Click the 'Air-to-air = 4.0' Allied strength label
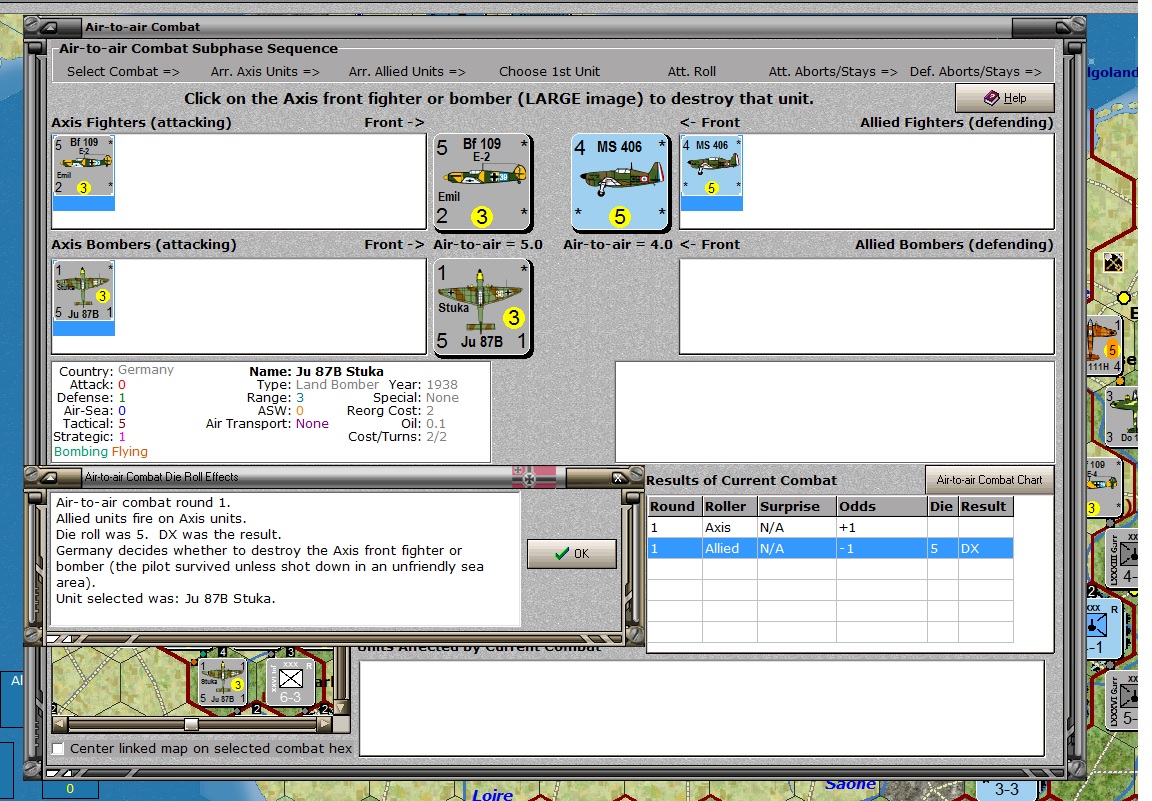The width and height of the screenshot is (1152, 801). (x=618, y=245)
